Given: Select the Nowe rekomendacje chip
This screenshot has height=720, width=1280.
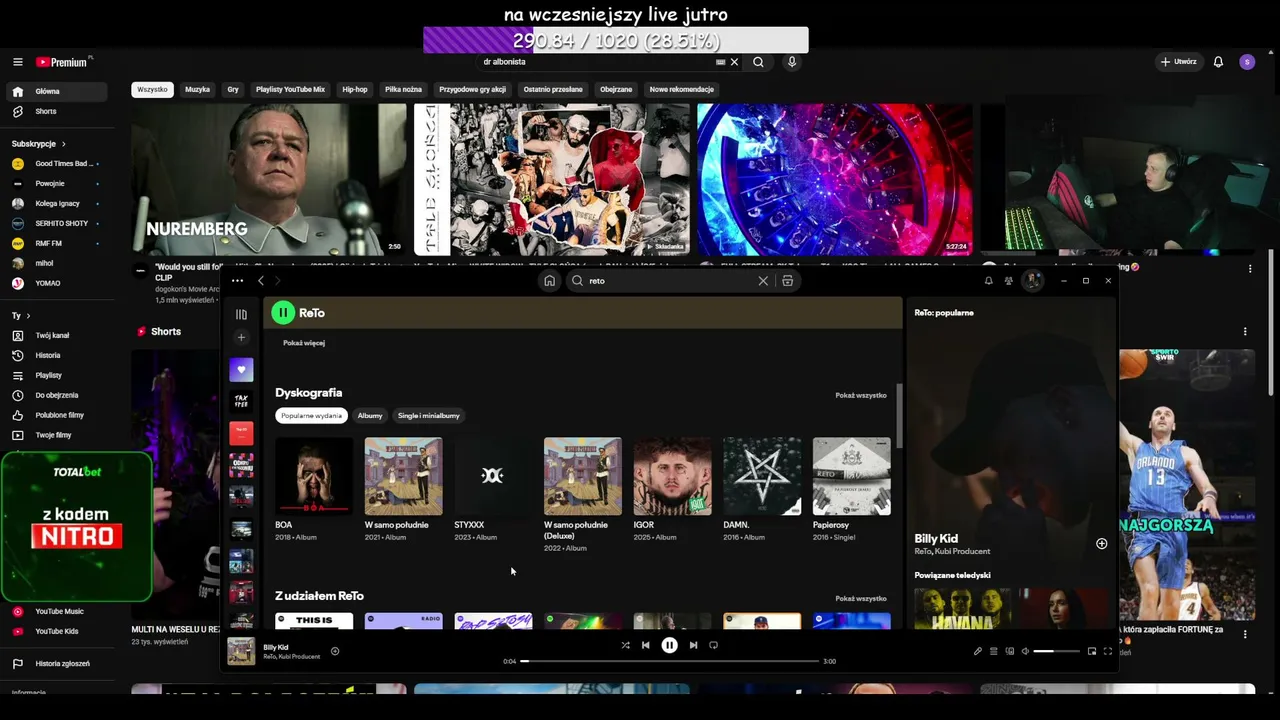Looking at the screenshot, I should (x=682, y=89).
